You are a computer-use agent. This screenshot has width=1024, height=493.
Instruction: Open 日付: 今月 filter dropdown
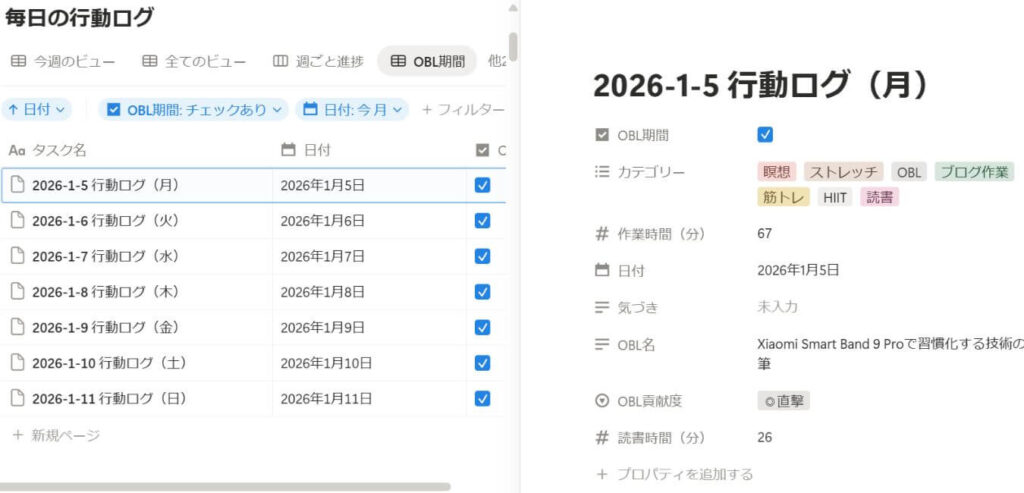[x=352, y=110]
